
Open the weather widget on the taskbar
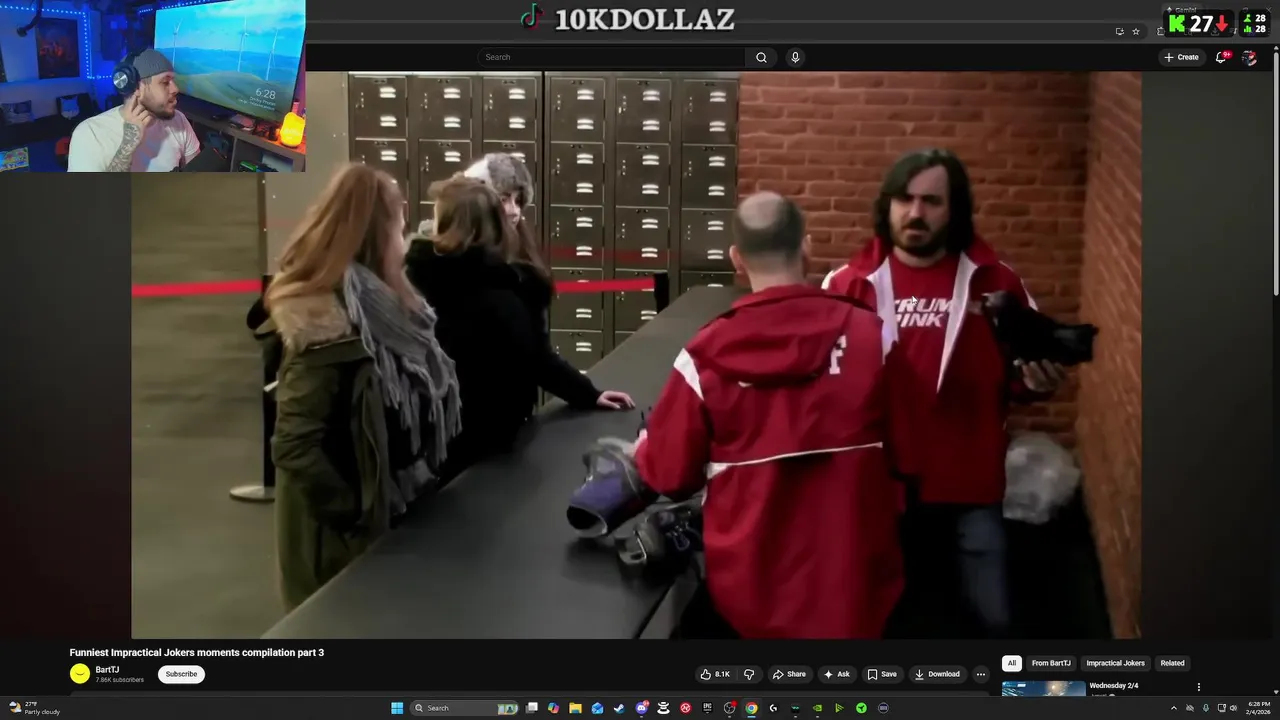pyautogui.click(x=35, y=708)
